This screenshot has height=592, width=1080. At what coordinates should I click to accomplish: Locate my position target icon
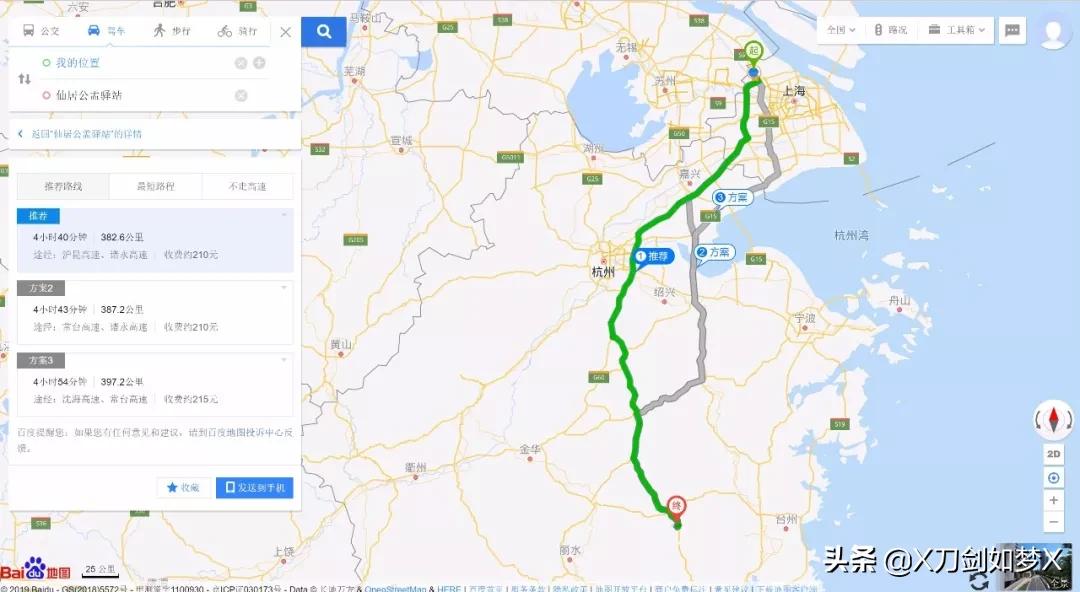coord(1053,478)
